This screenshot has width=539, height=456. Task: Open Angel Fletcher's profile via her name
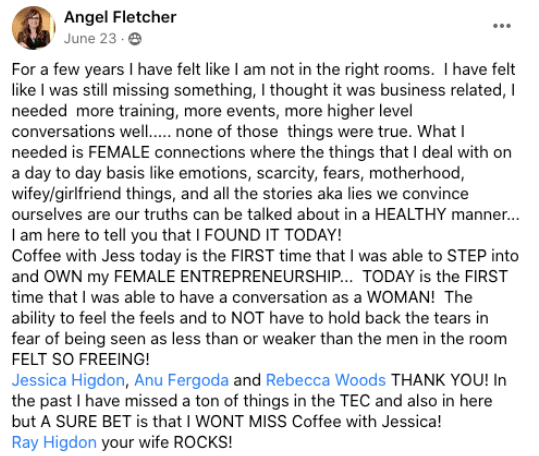[120, 17]
